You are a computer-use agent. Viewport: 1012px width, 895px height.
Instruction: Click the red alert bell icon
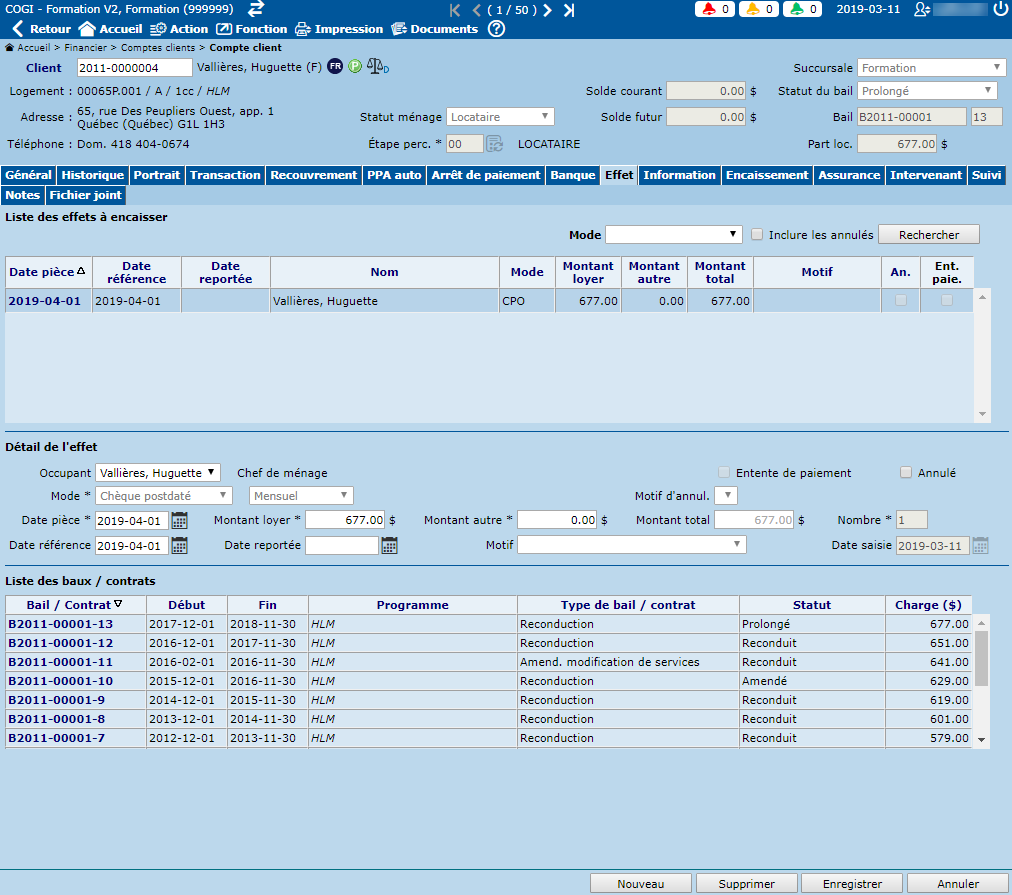point(710,10)
